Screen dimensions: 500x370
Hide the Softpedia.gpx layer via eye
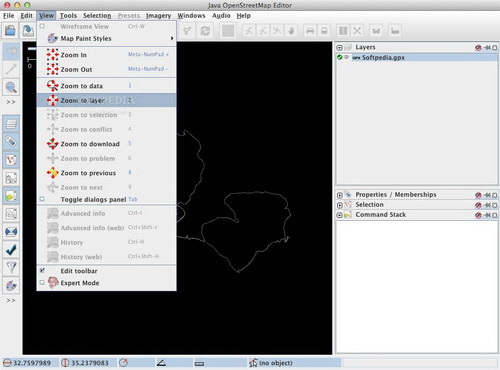[347, 57]
